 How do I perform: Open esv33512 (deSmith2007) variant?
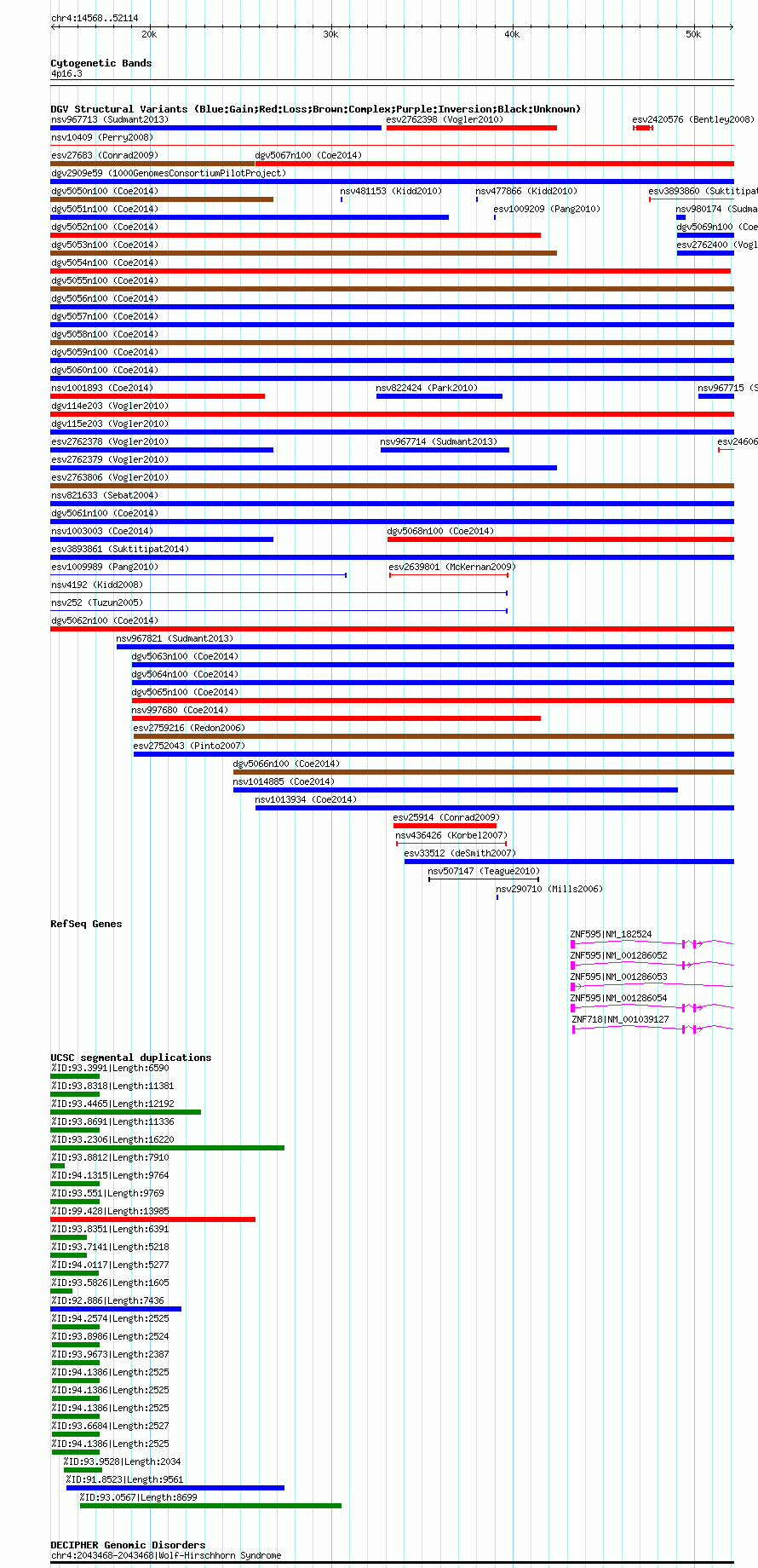569,862
